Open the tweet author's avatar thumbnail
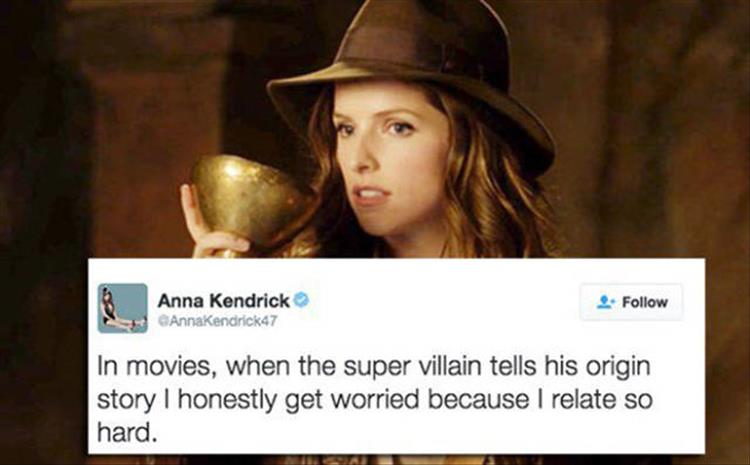Screen dimensions: 750x465 122,308
